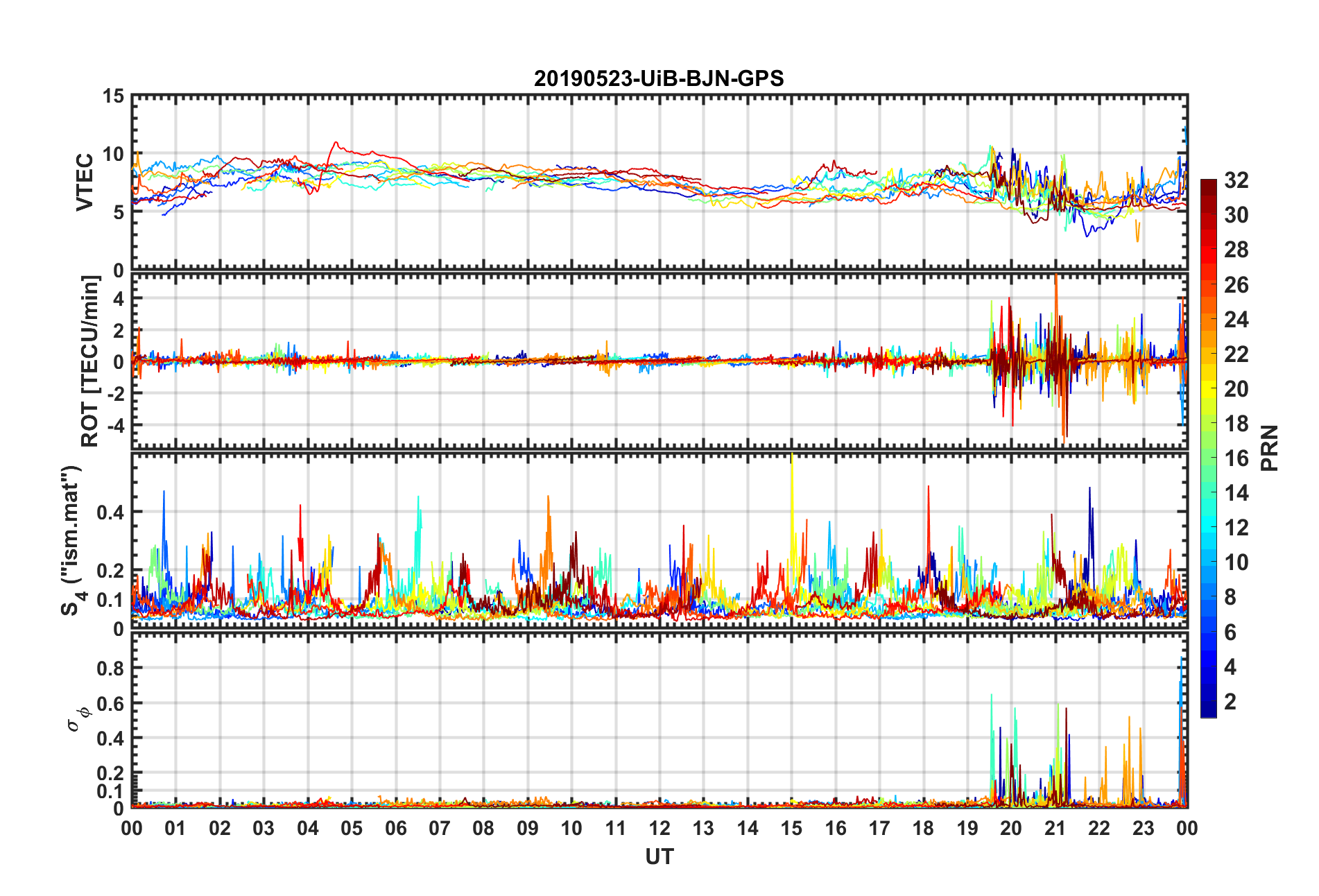
Task: Click the plot title 20190523-UiB-BJN-GPS
Action: (659, 78)
